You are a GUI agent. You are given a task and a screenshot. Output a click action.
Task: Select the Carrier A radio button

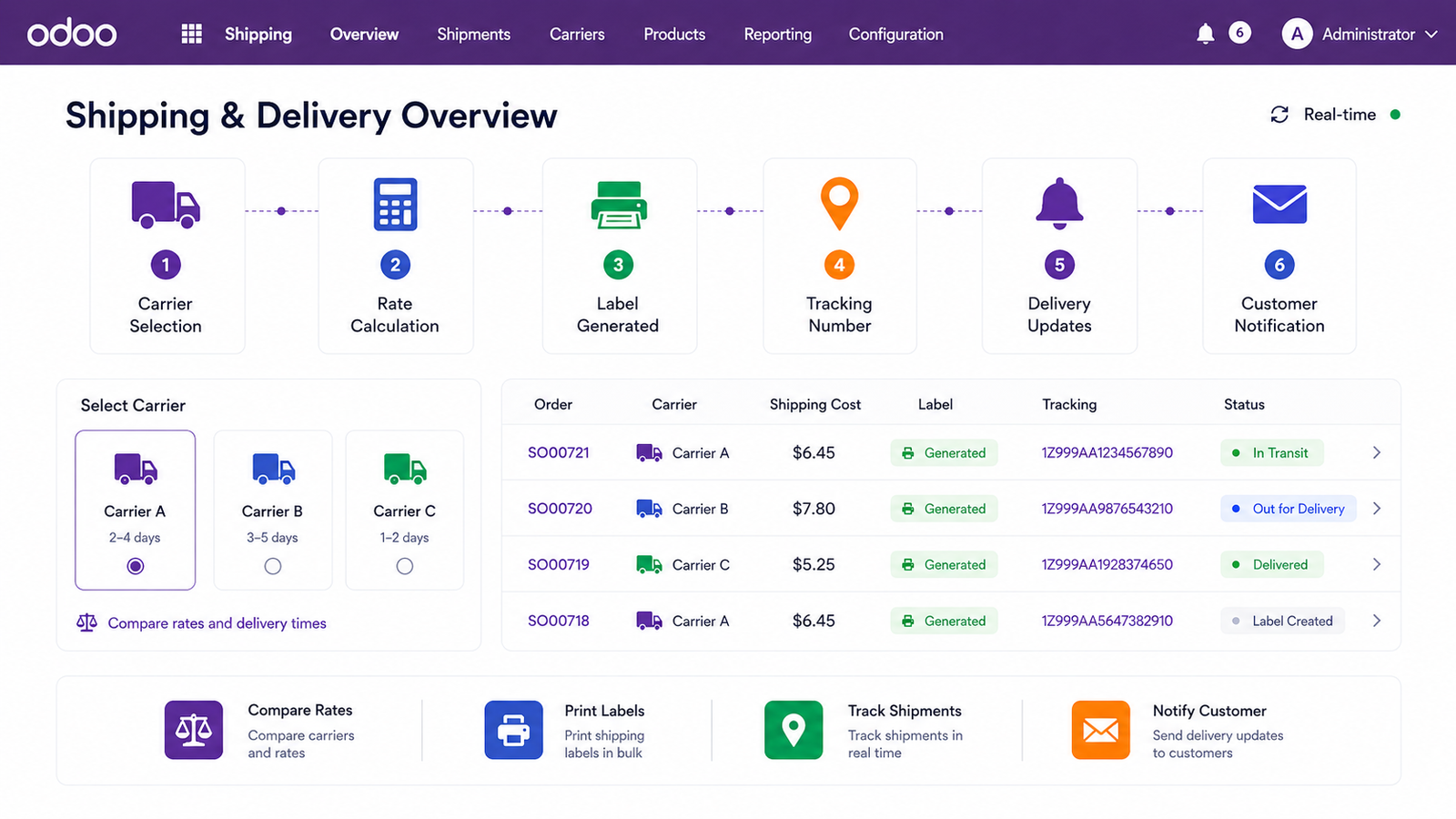[136, 566]
